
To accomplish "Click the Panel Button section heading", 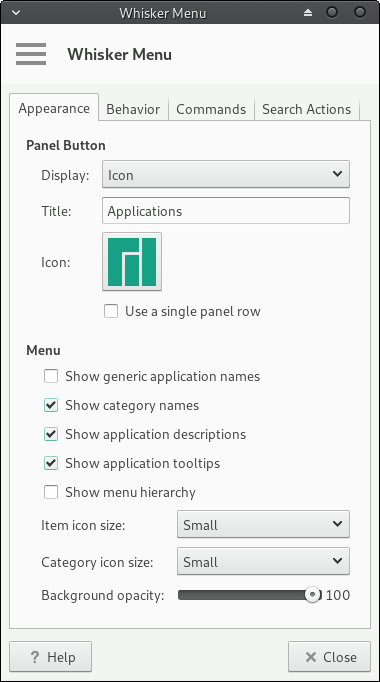I will coord(66,145).
